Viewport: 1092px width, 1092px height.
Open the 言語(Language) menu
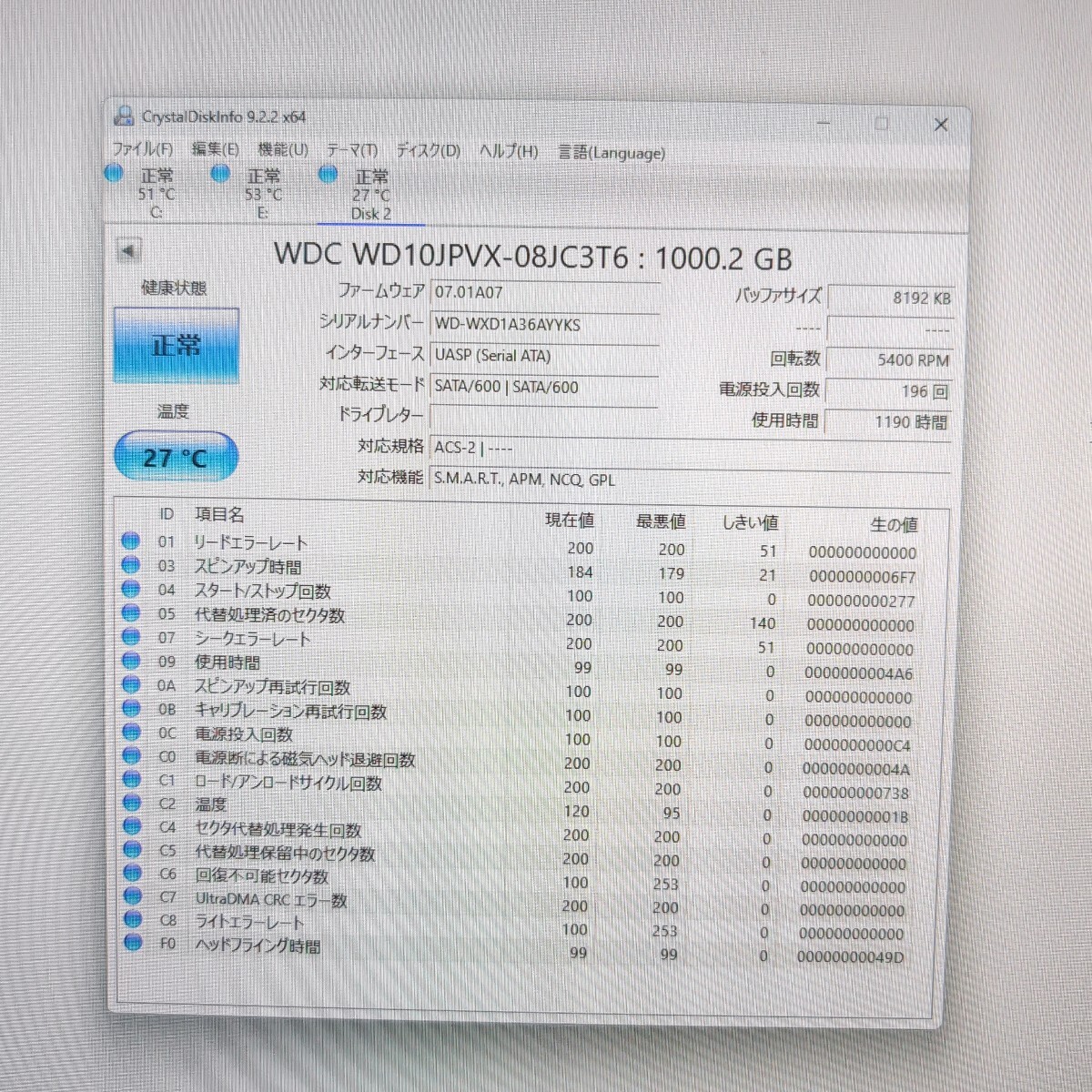coord(612,153)
